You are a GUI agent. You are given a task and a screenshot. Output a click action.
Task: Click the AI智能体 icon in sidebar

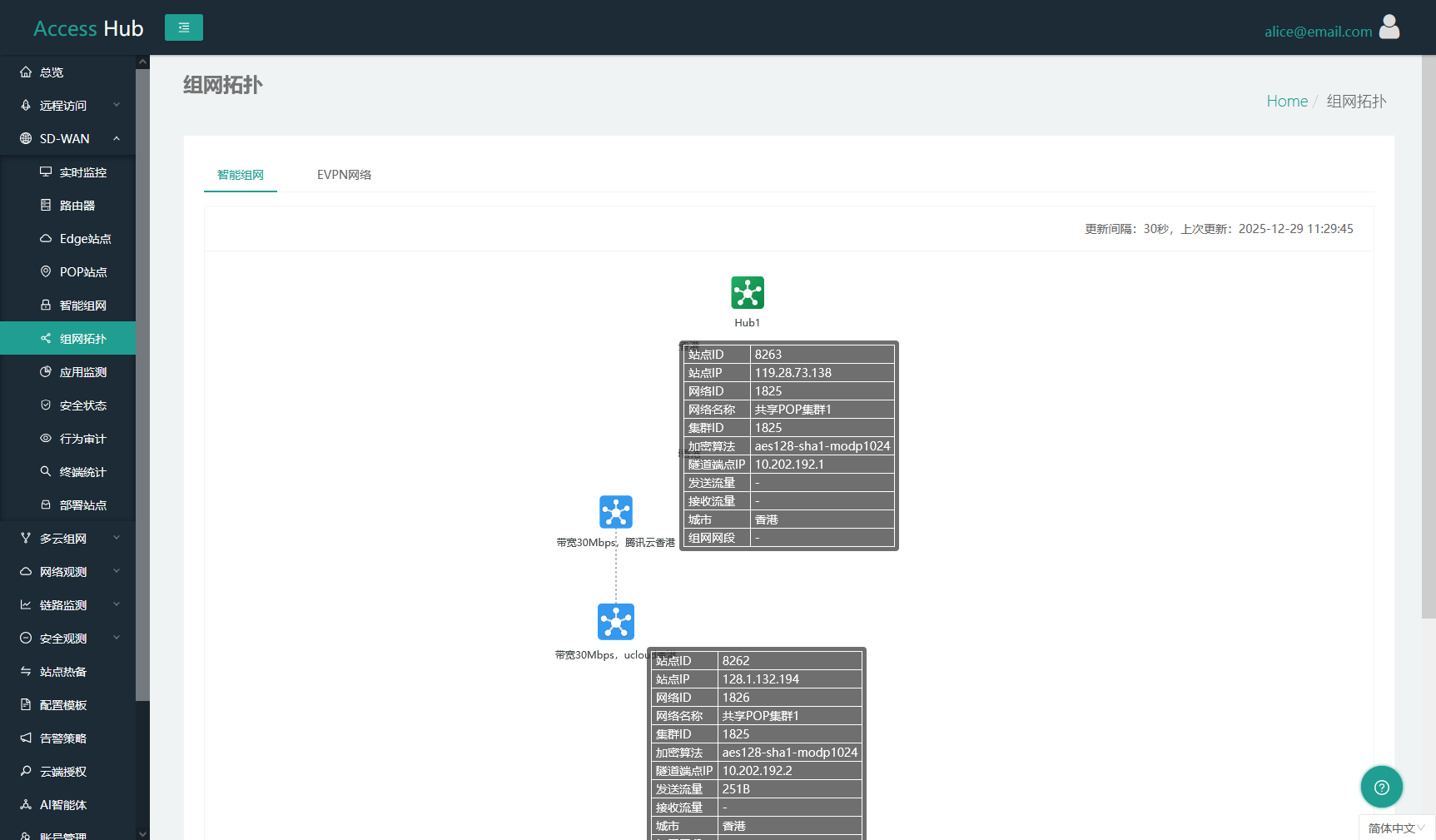point(26,805)
